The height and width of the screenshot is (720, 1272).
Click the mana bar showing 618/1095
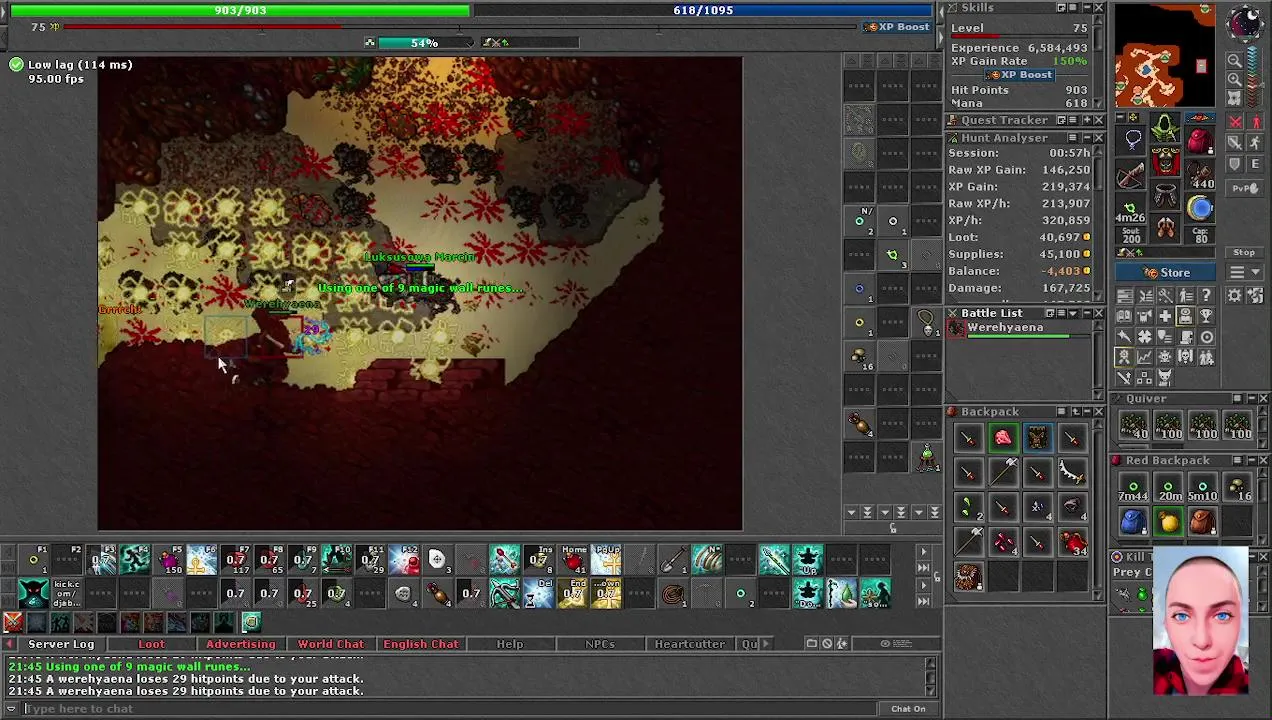[x=703, y=10]
